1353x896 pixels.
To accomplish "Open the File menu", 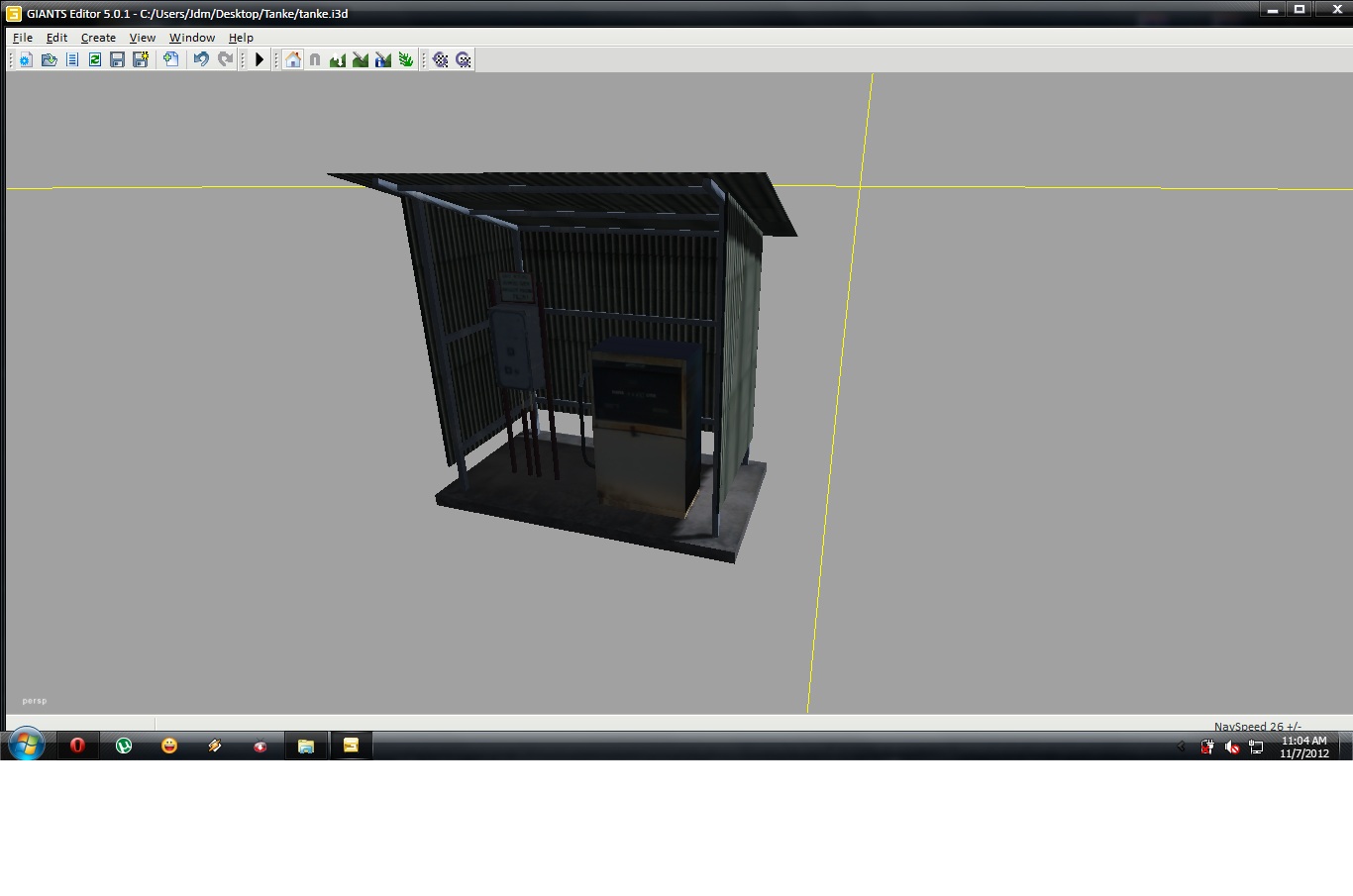I will 23,38.
